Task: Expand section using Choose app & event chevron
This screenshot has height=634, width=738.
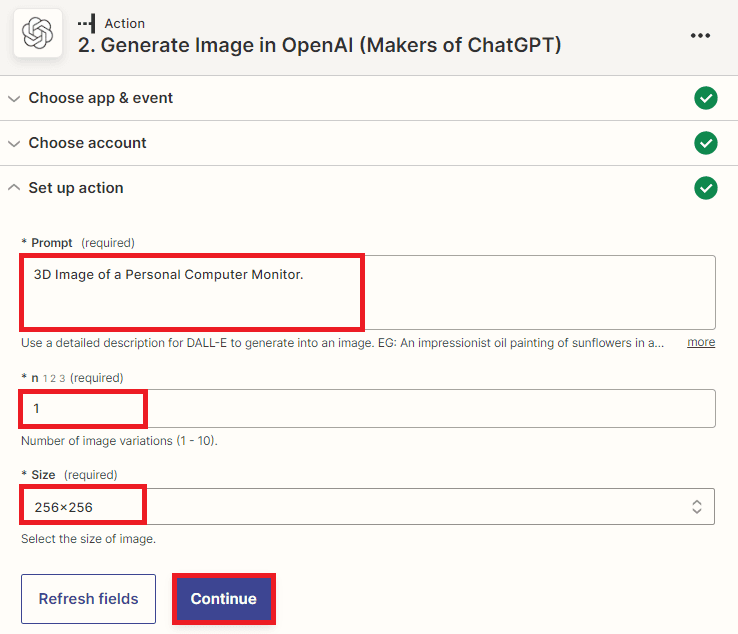Action: [x=14, y=98]
